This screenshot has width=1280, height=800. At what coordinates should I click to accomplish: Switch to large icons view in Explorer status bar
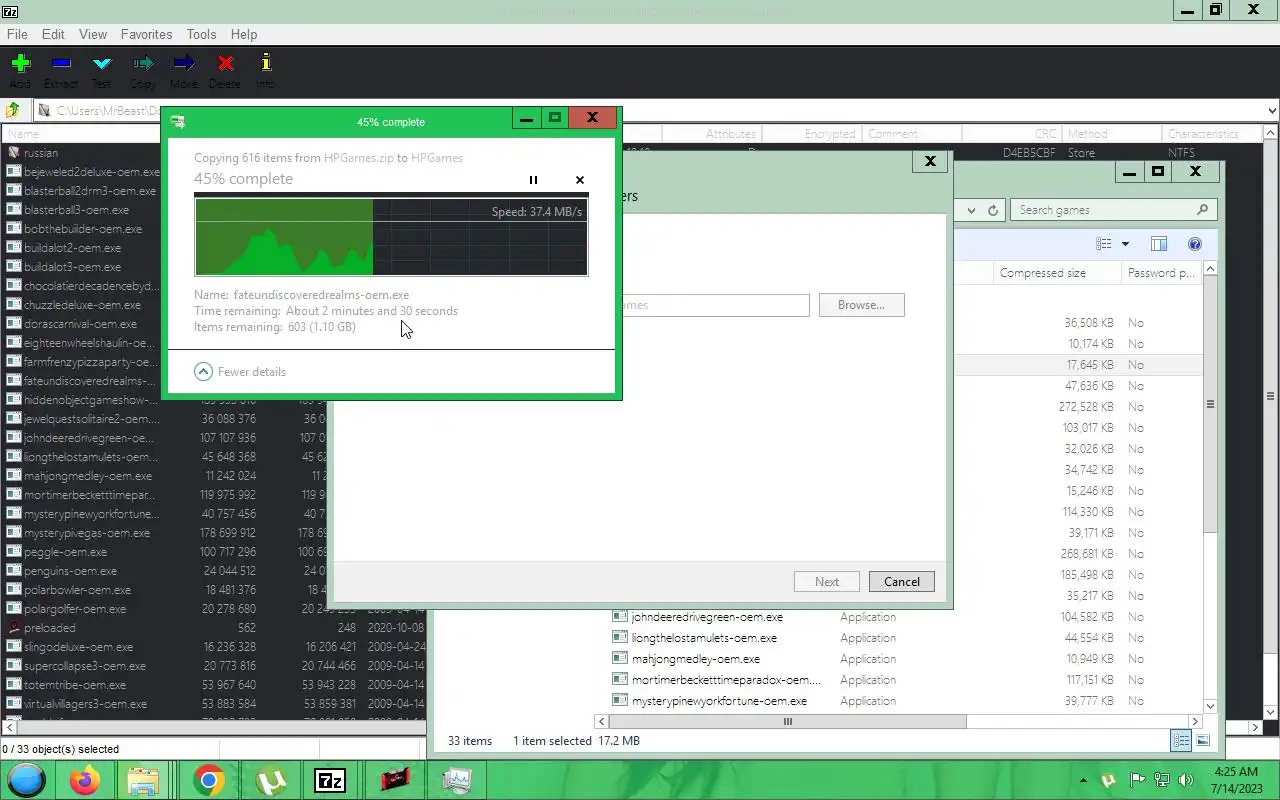(x=1203, y=741)
